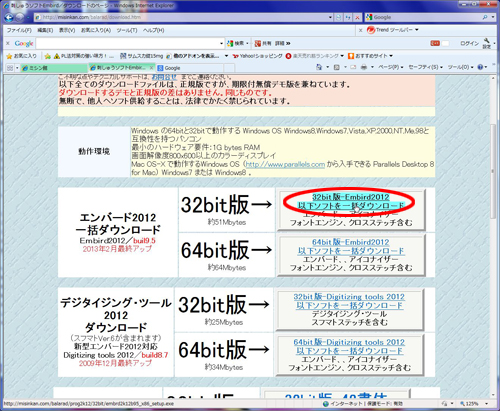
Task: Click the add-to-favorites-bar star icon
Action: point(47,56)
